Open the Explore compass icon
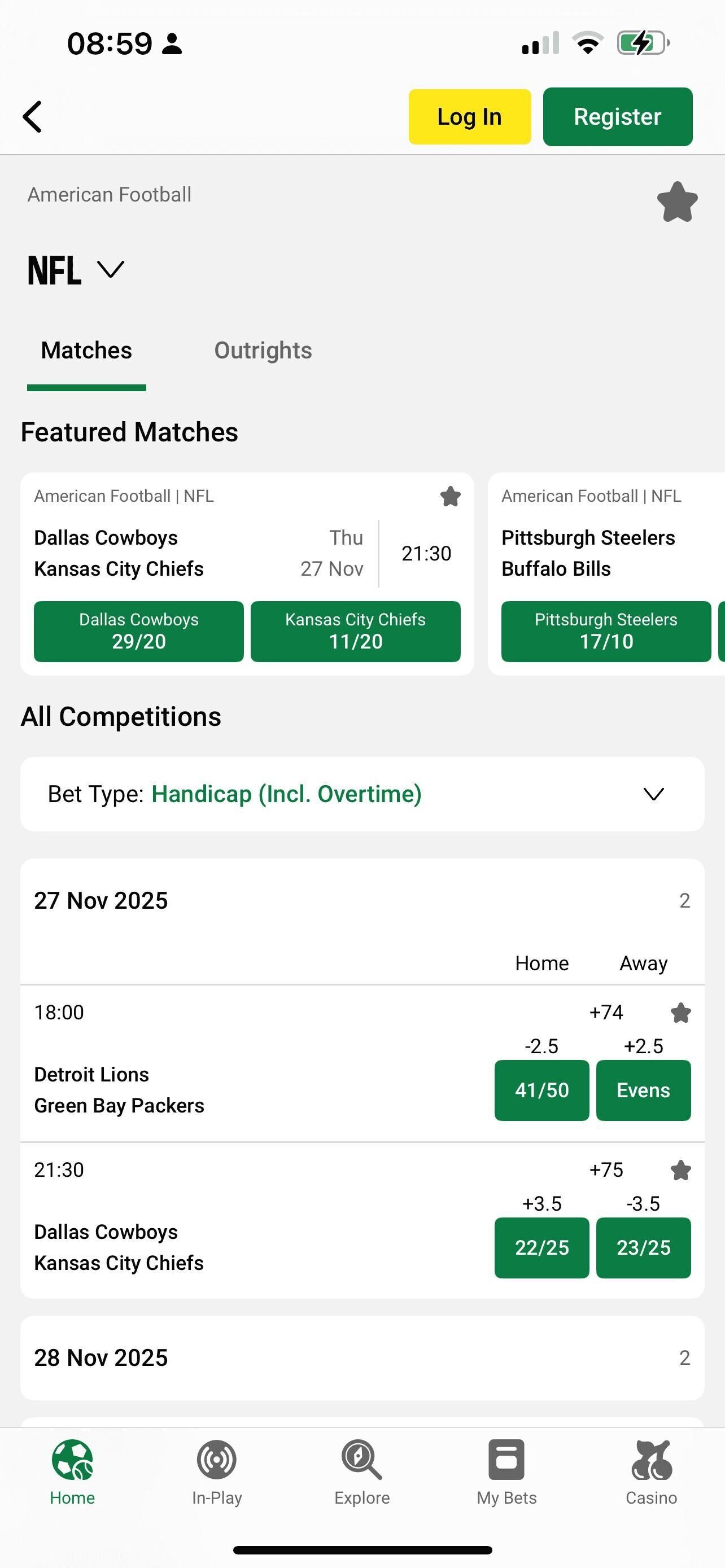Viewport: 725px width, 1568px height. (x=361, y=1461)
